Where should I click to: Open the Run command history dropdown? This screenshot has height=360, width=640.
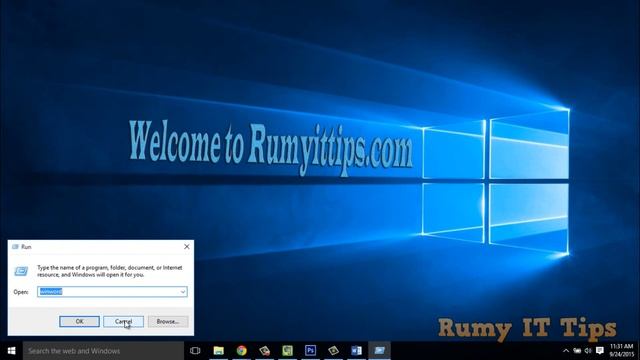click(183, 291)
